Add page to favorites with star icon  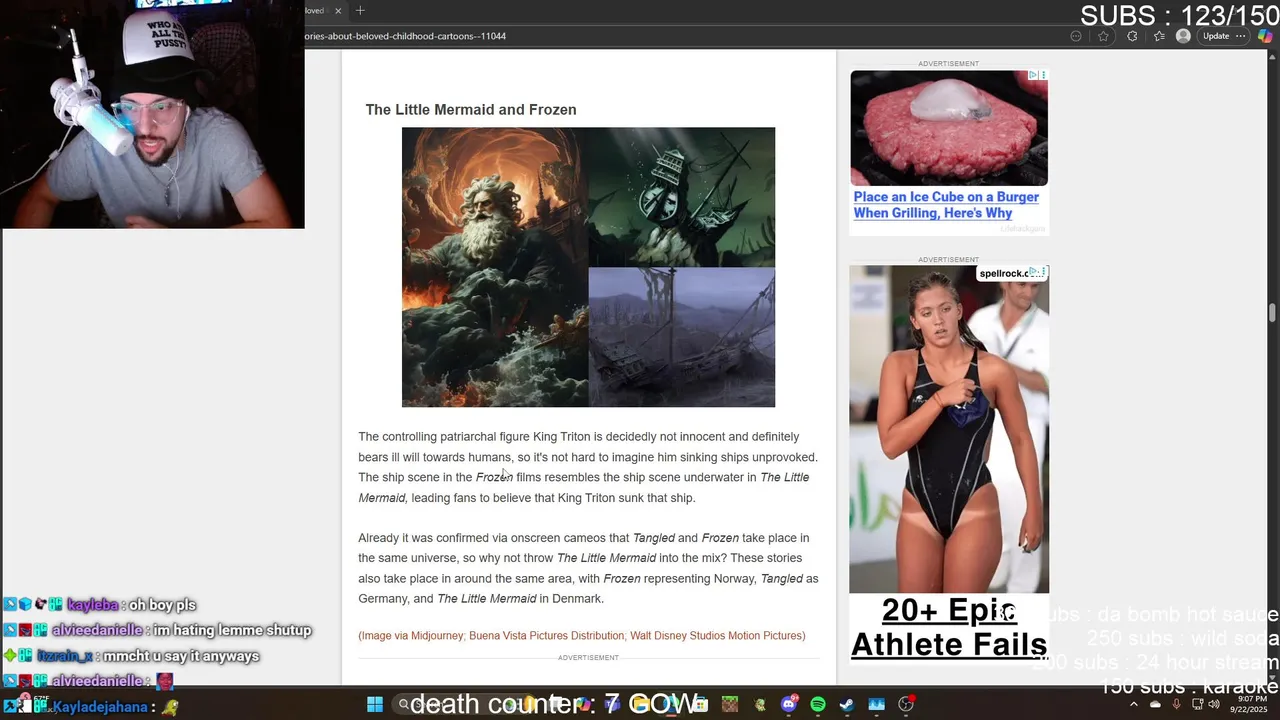click(1103, 36)
